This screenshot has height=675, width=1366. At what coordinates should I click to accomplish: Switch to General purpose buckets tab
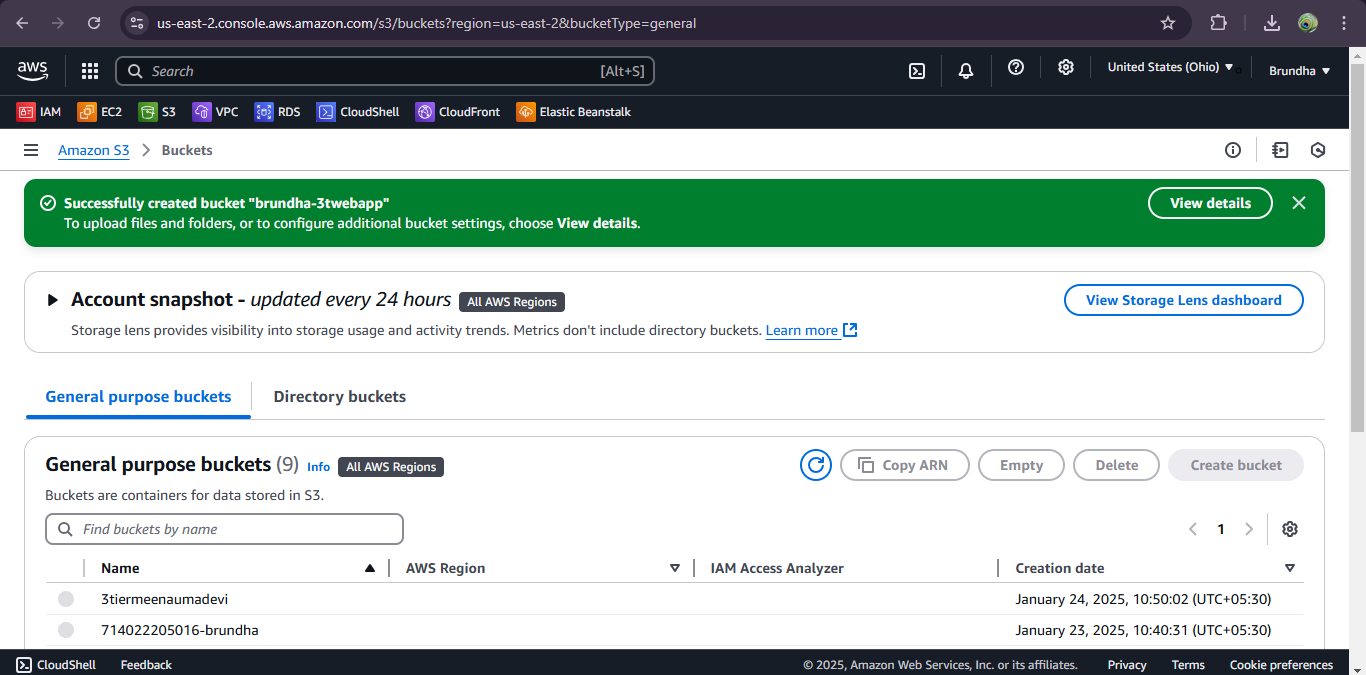[138, 397]
